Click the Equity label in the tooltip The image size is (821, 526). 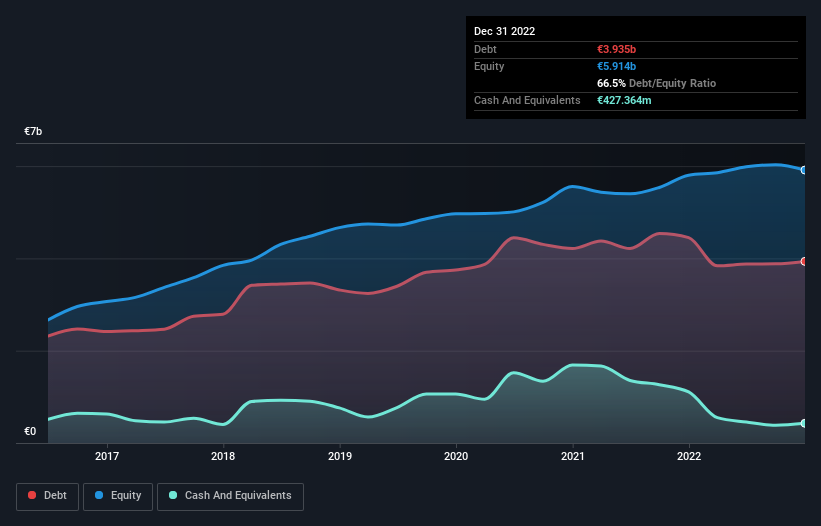pos(489,66)
